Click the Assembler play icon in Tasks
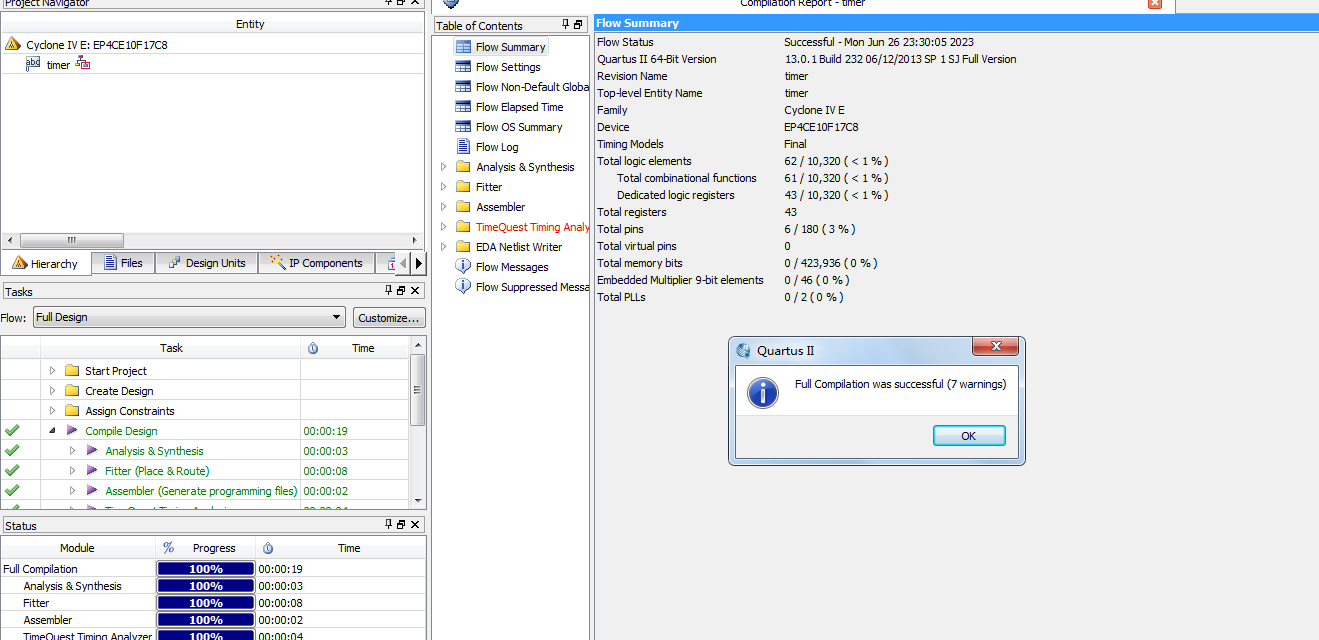The height and width of the screenshot is (640, 1319). [92, 491]
